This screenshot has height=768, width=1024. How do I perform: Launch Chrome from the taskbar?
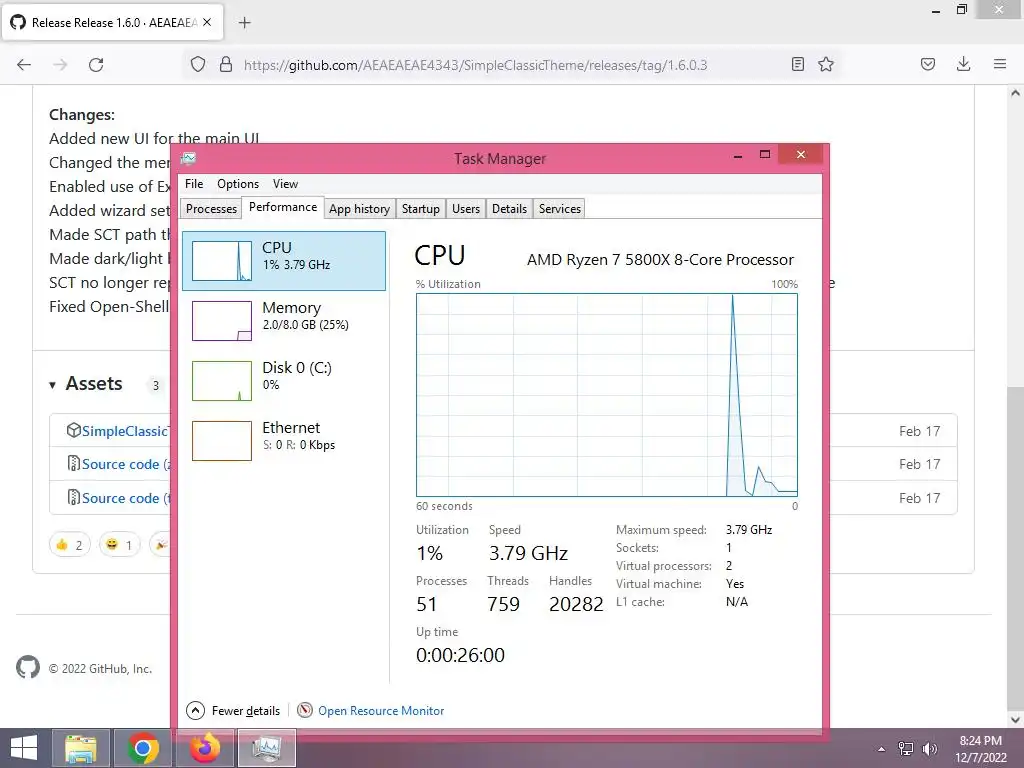click(143, 748)
